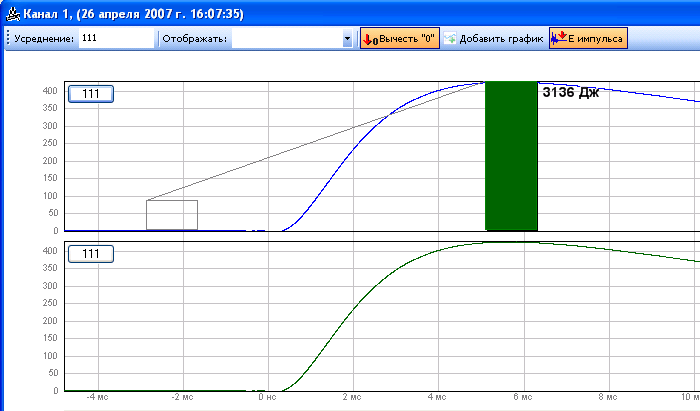Screen dimensions: 700x411
Task: Click the 4 мс time axis label
Action: coord(437,397)
